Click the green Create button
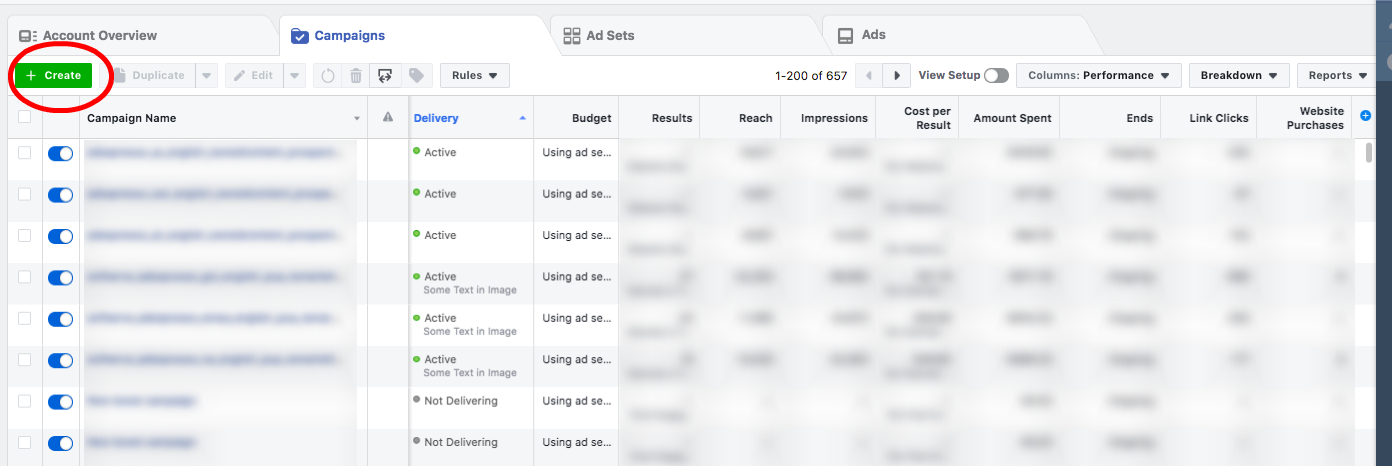1392x466 pixels. (x=55, y=75)
